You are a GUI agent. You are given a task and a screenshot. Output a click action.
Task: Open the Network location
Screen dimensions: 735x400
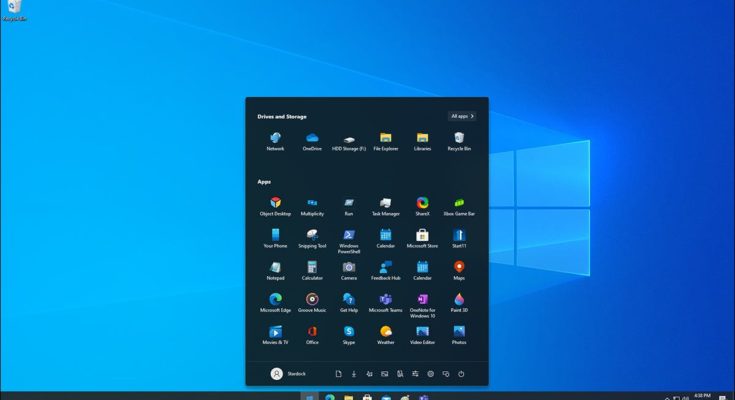pyautogui.click(x=275, y=138)
